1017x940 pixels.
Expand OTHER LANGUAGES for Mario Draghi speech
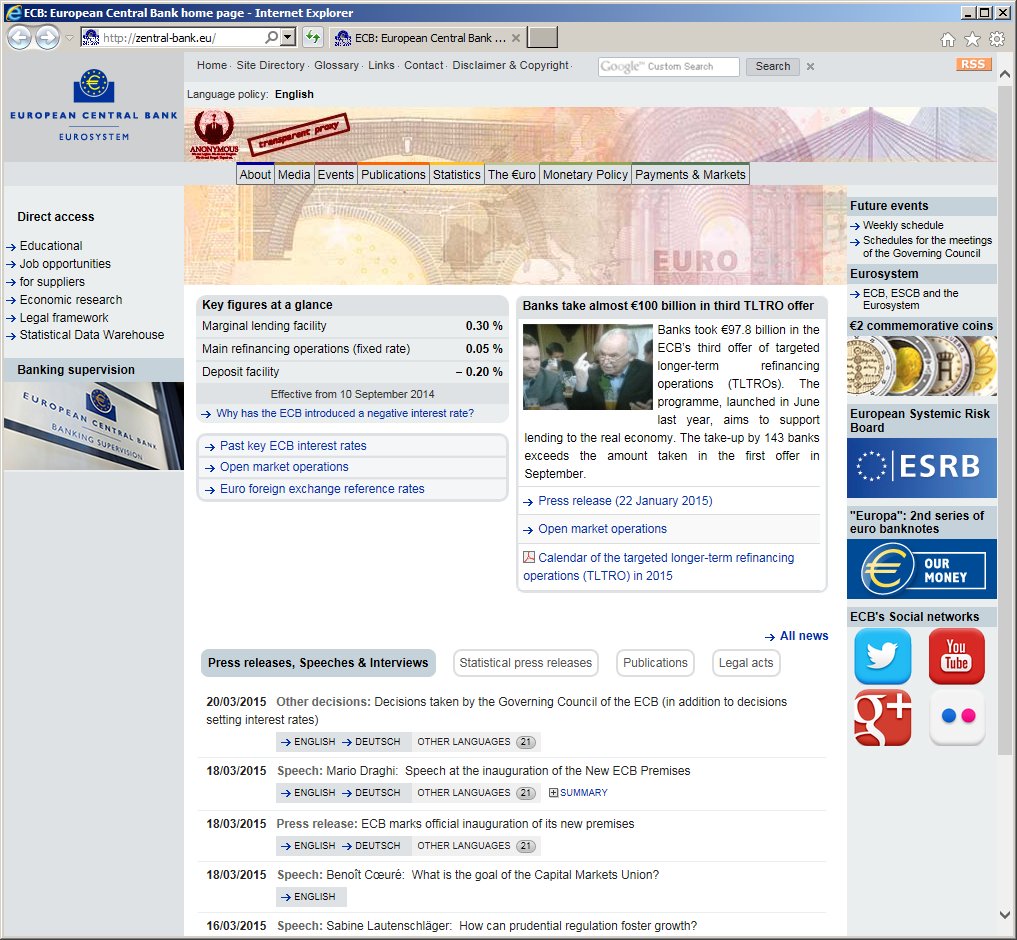475,793
